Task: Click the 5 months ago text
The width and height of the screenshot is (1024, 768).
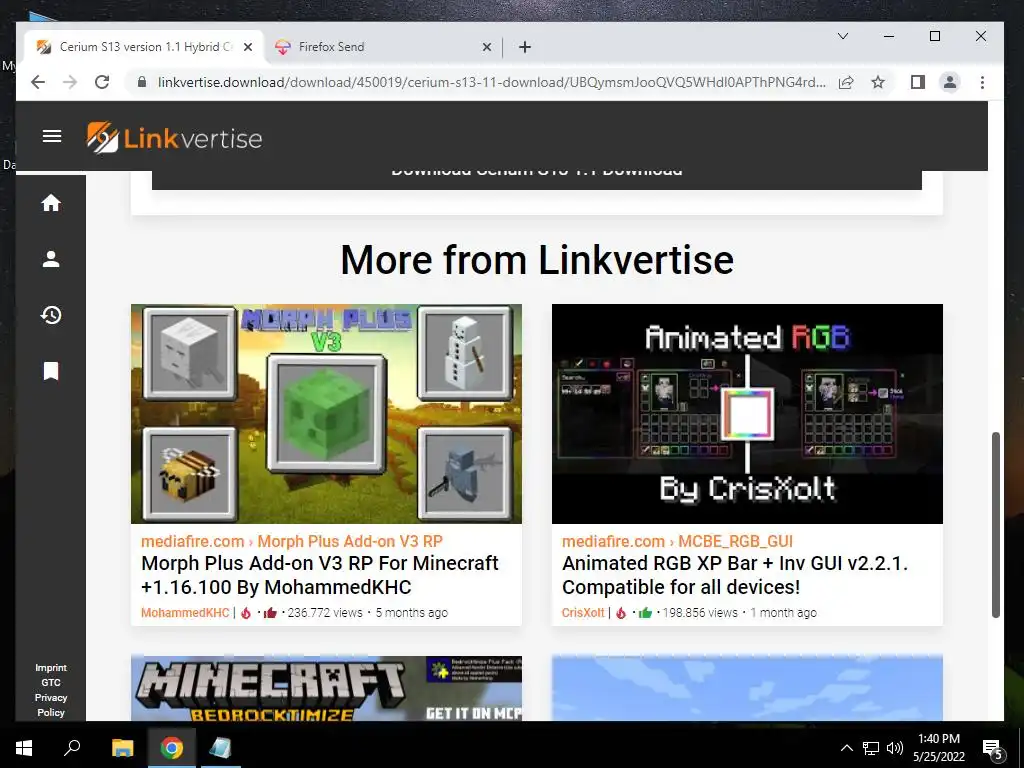Action: tap(411, 613)
